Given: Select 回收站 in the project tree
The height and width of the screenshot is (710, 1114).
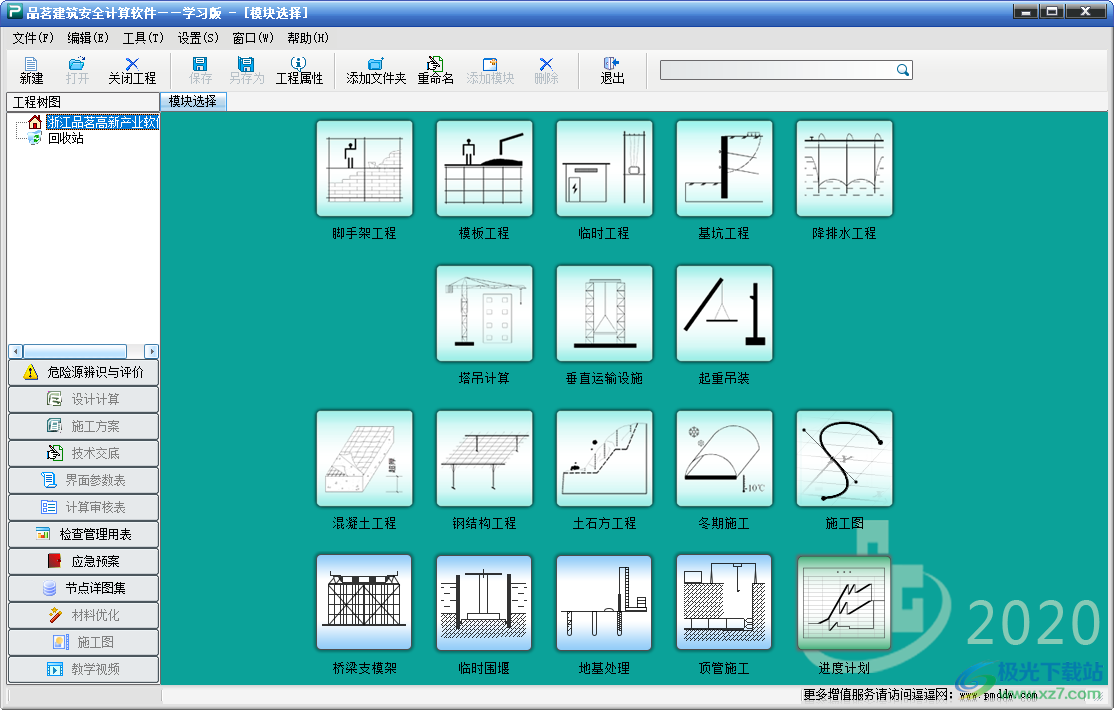Looking at the screenshot, I should point(66,138).
